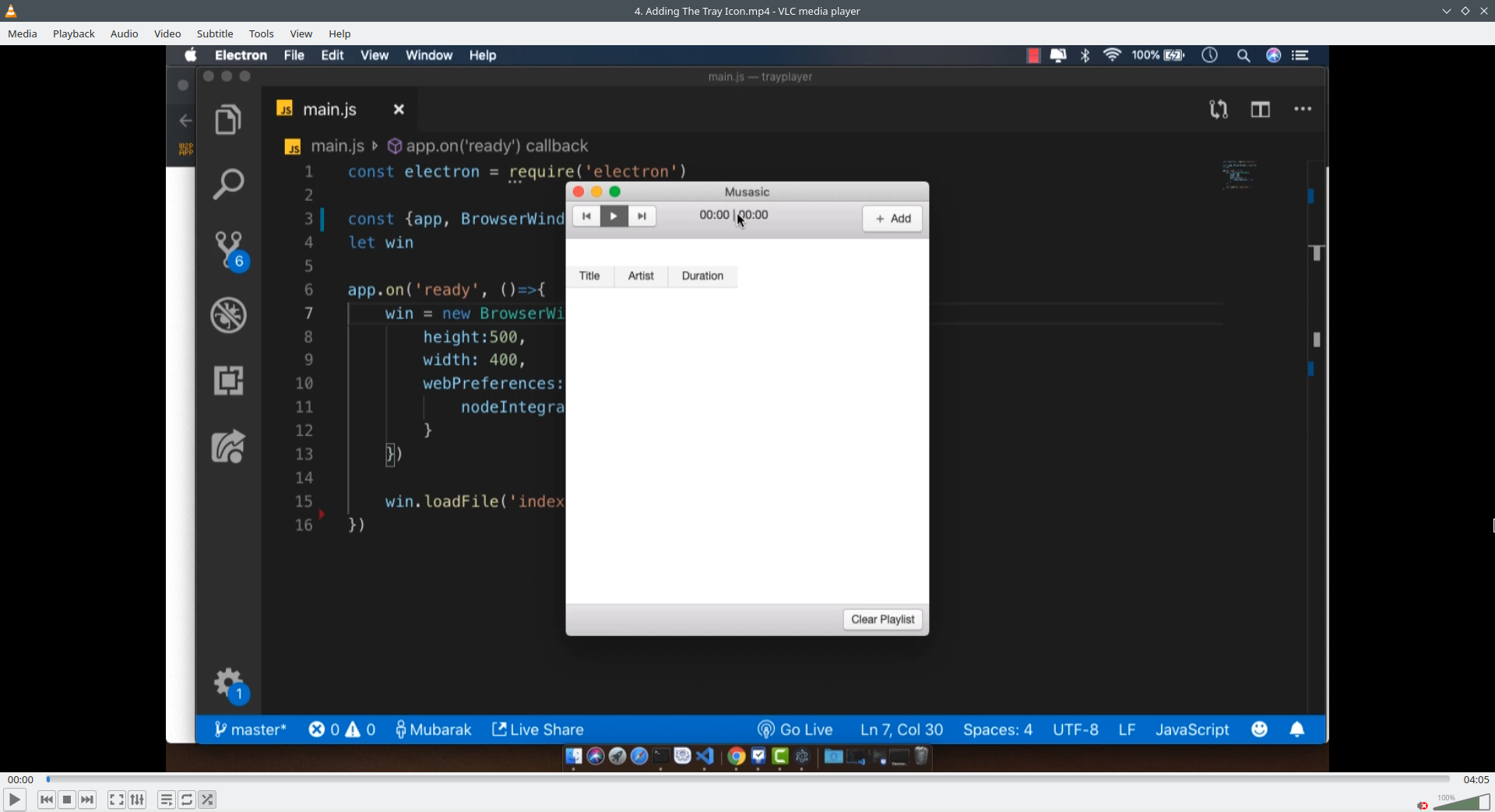Click the VLC seek bar
Image resolution: width=1495 pixels, height=812 pixels.
coord(747,779)
